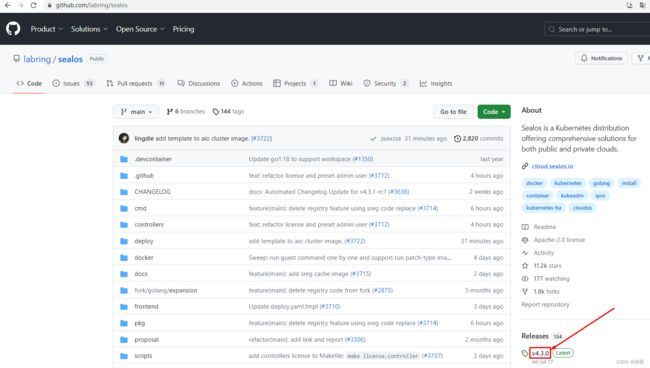Expand the Solutions menu
The image size is (650, 368).
[x=89, y=29]
